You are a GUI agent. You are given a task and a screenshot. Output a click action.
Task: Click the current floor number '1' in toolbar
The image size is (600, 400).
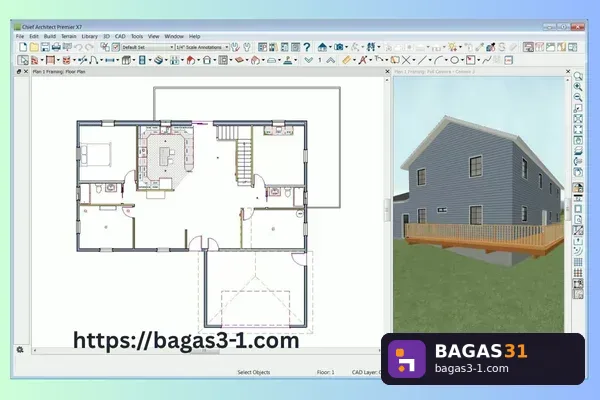click(x=320, y=60)
